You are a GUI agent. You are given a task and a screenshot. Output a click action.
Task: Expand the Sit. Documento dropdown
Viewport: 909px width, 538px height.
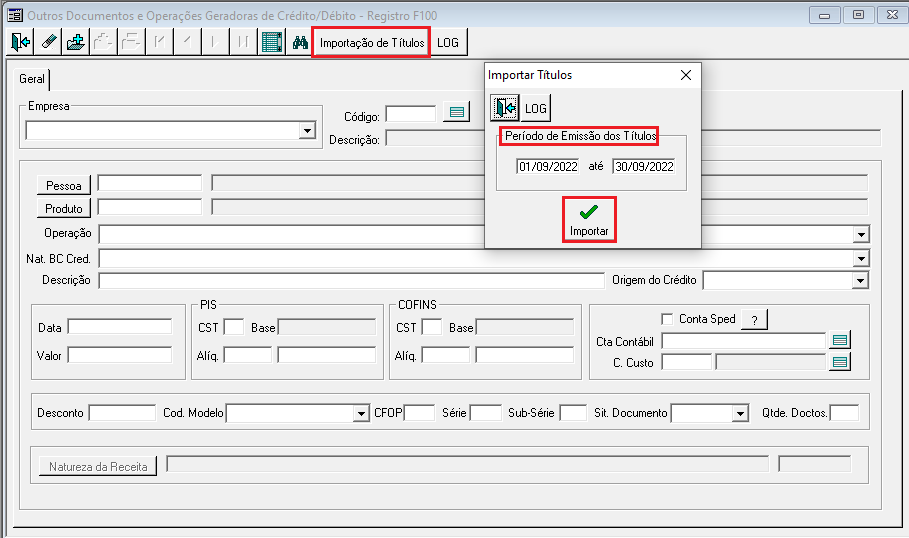click(x=740, y=413)
